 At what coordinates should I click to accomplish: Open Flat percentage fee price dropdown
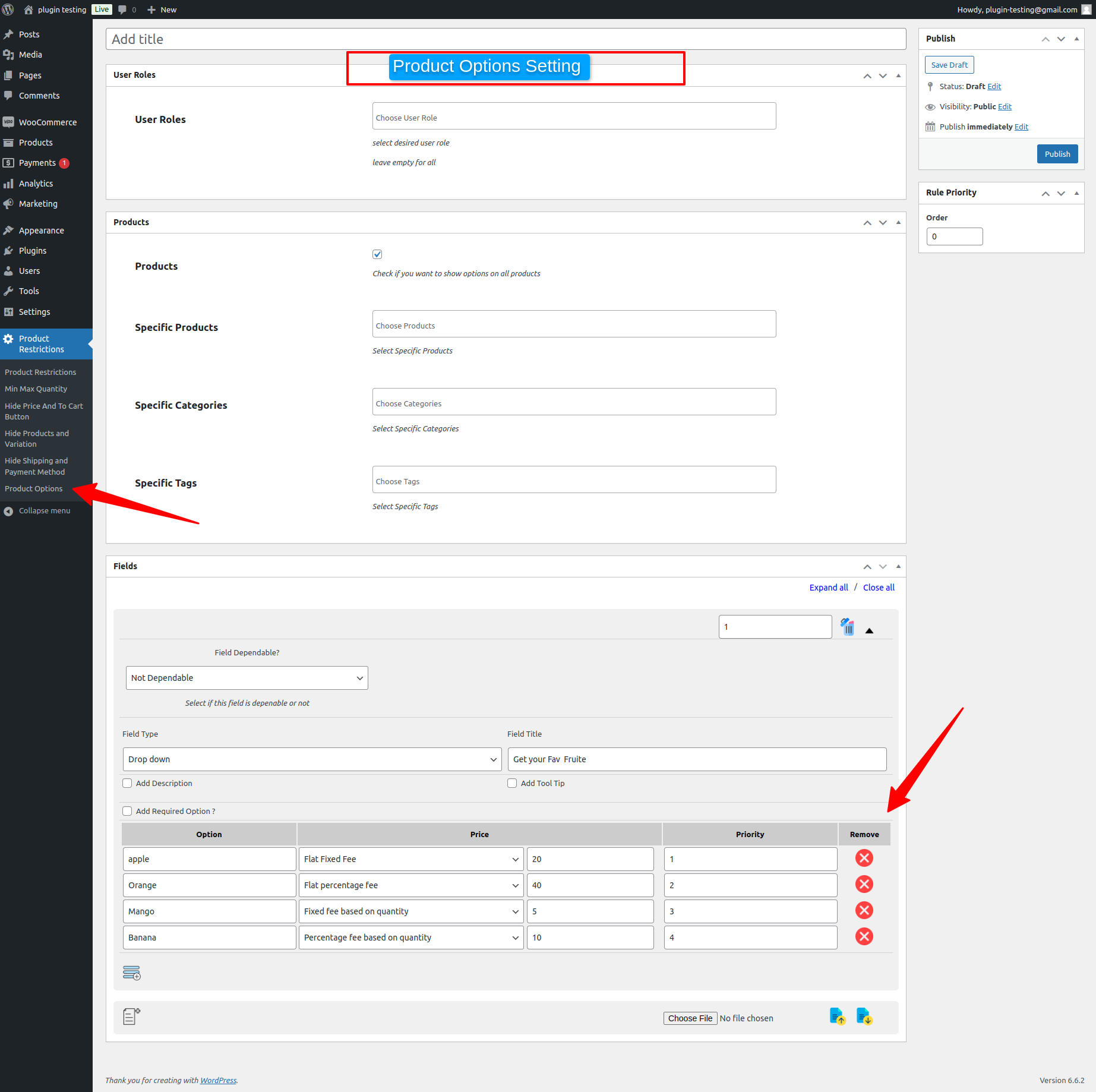(411, 885)
